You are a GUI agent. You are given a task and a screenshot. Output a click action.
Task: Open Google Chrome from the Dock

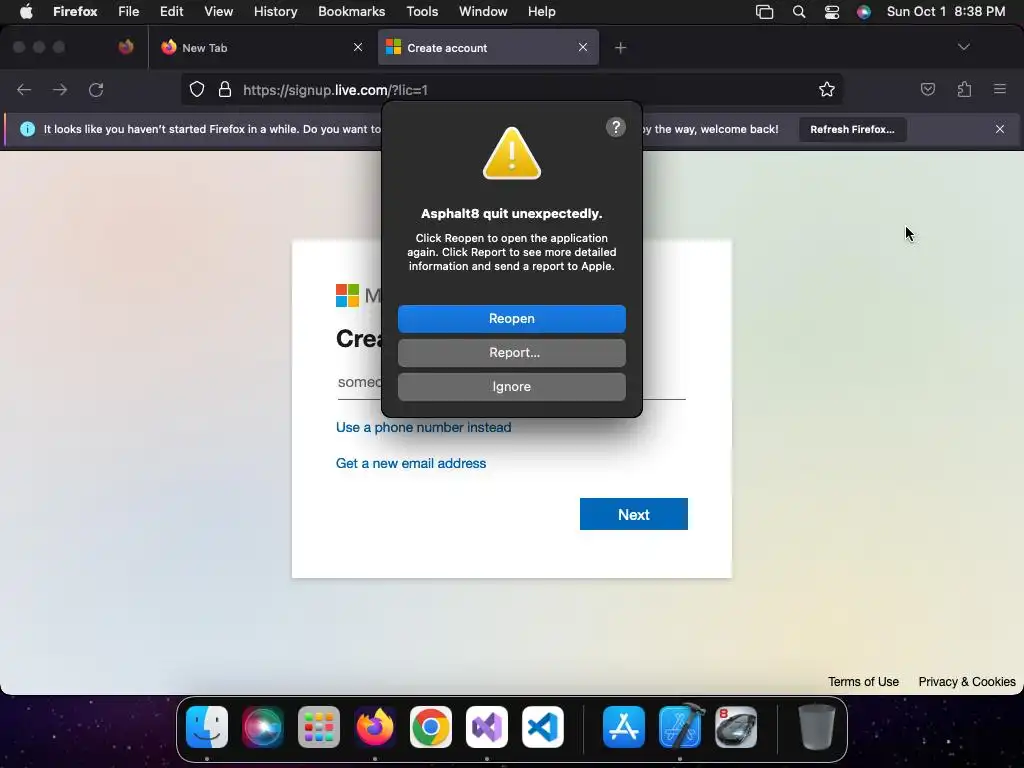pyautogui.click(x=430, y=727)
